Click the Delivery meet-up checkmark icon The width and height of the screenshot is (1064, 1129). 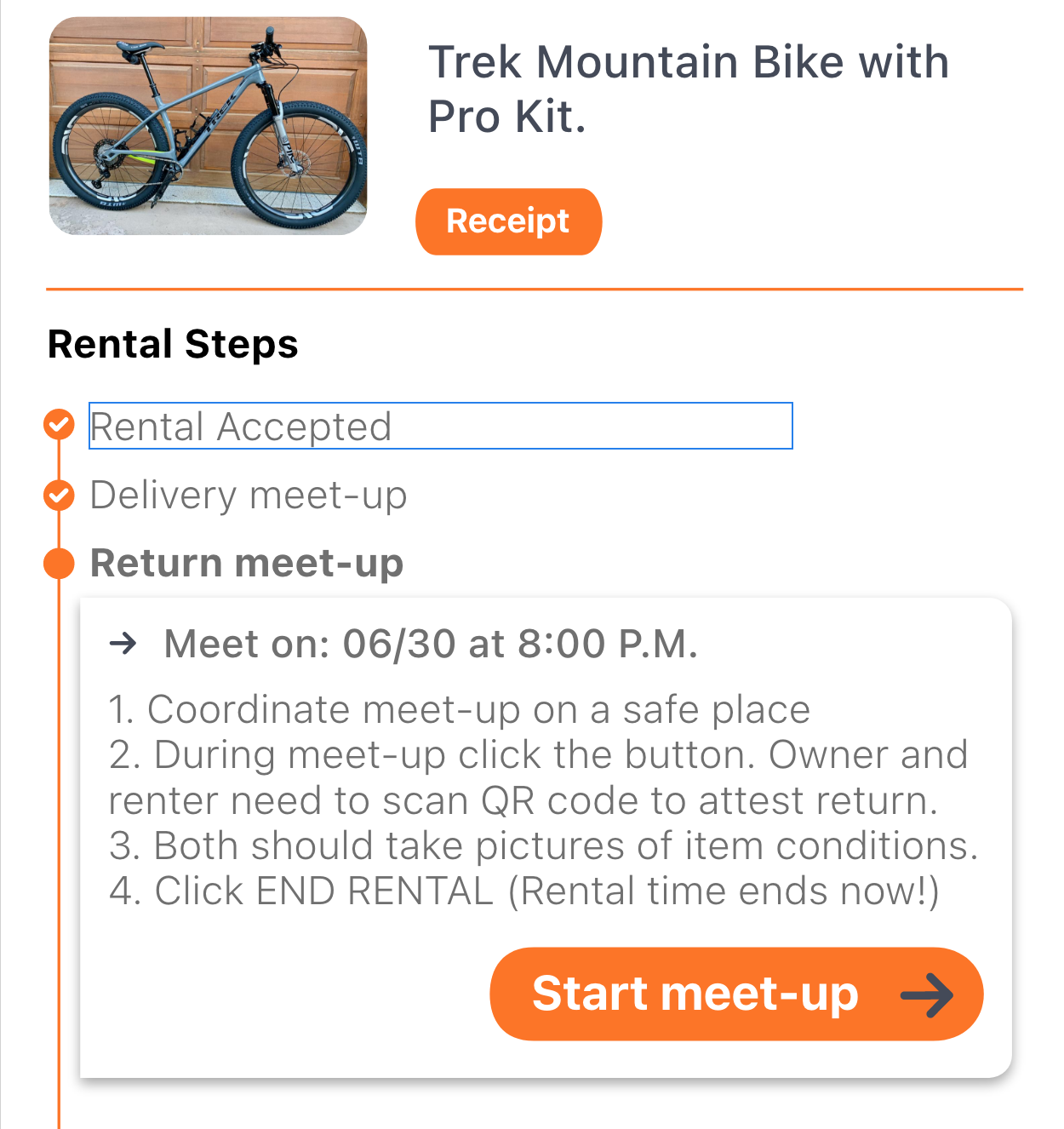pos(59,495)
